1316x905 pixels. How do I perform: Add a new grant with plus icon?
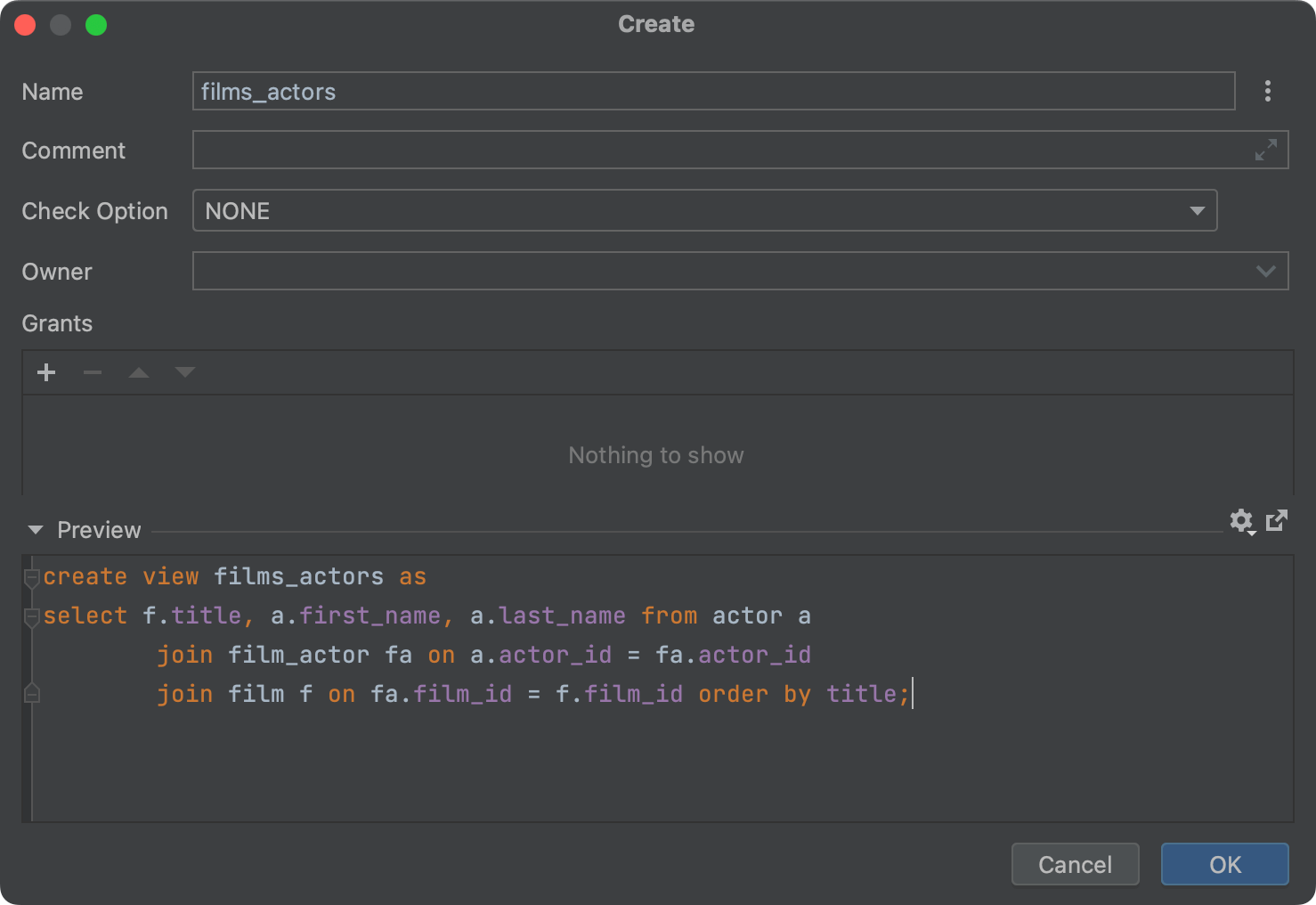[x=46, y=372]
